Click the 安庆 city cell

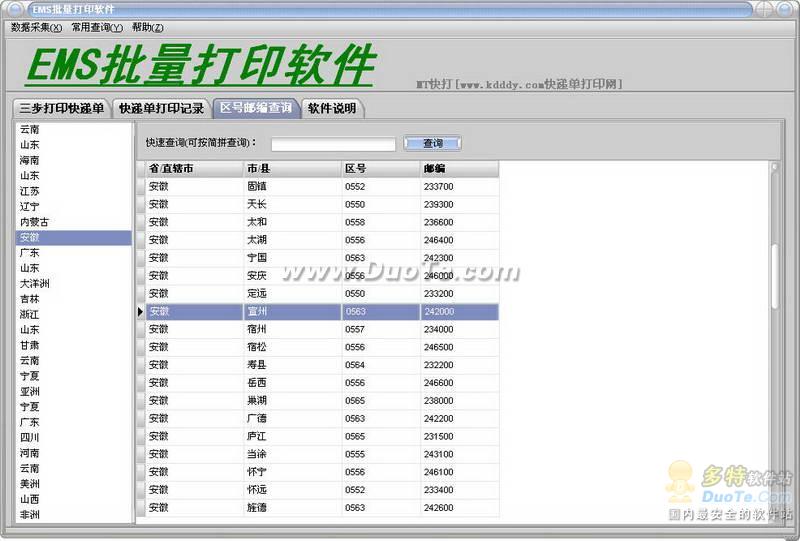click(x=292, y=276)
